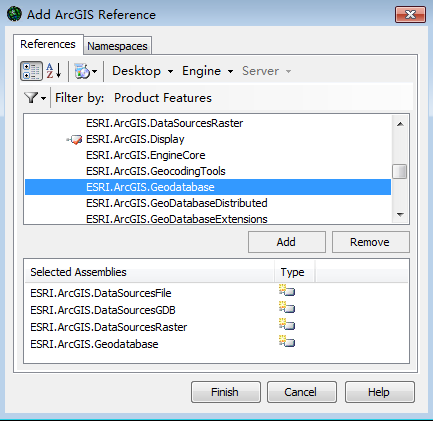Click type icon for selected Geodatabase row
Screen dimensions: 433x423
[287, 342]
